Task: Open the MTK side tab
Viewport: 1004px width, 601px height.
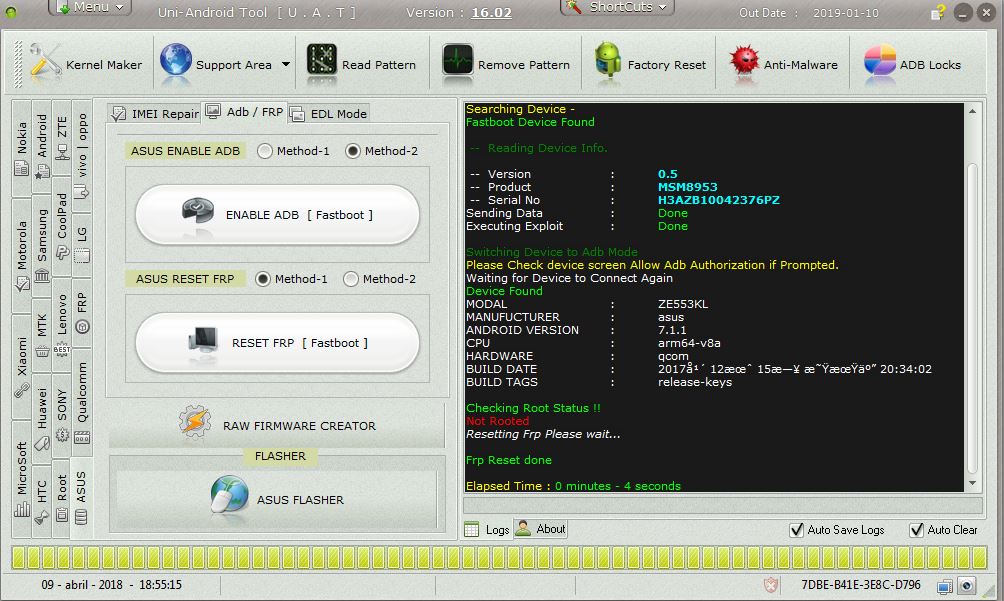Action: point(42,335)
